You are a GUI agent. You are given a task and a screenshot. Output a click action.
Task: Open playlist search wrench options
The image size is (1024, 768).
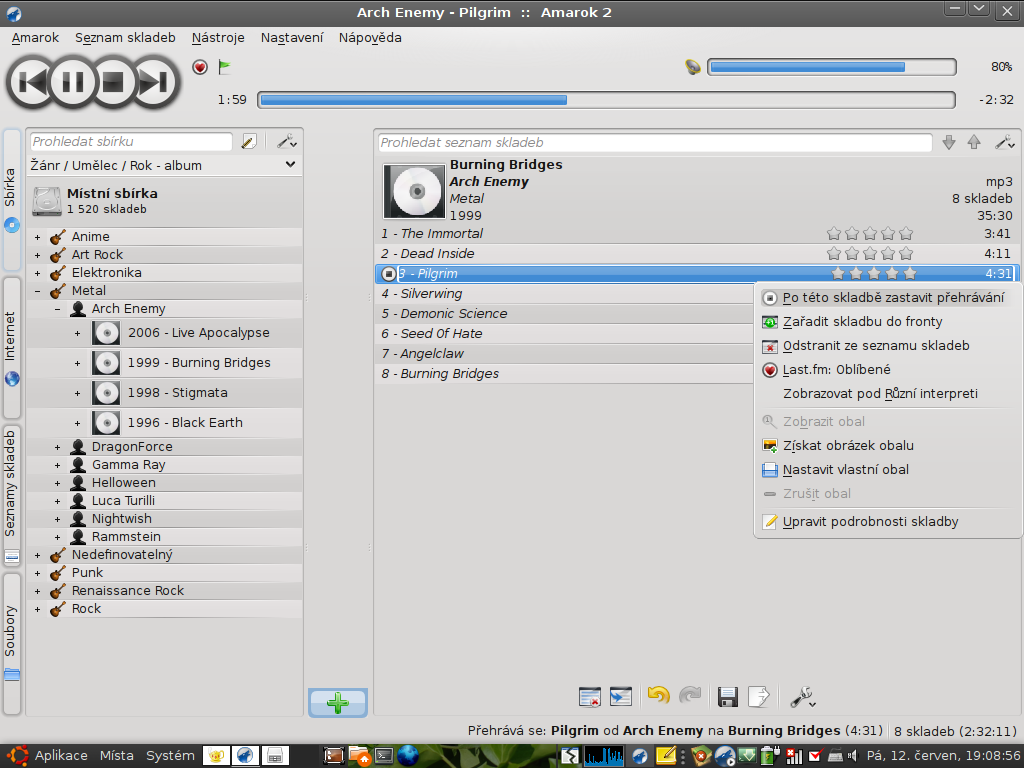[x=1004, y=142]
